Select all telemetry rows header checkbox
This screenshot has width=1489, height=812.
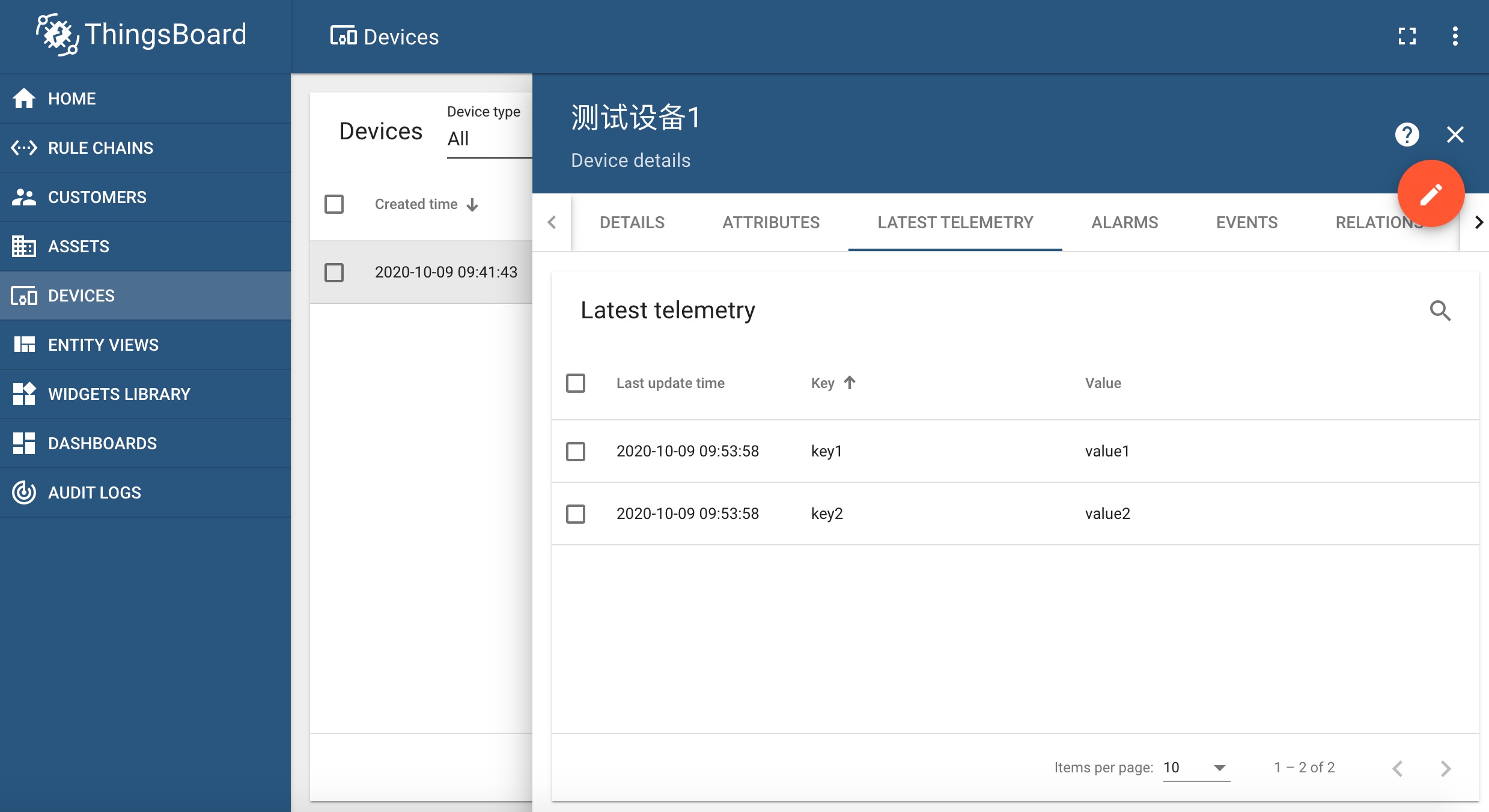pos(576,383)
